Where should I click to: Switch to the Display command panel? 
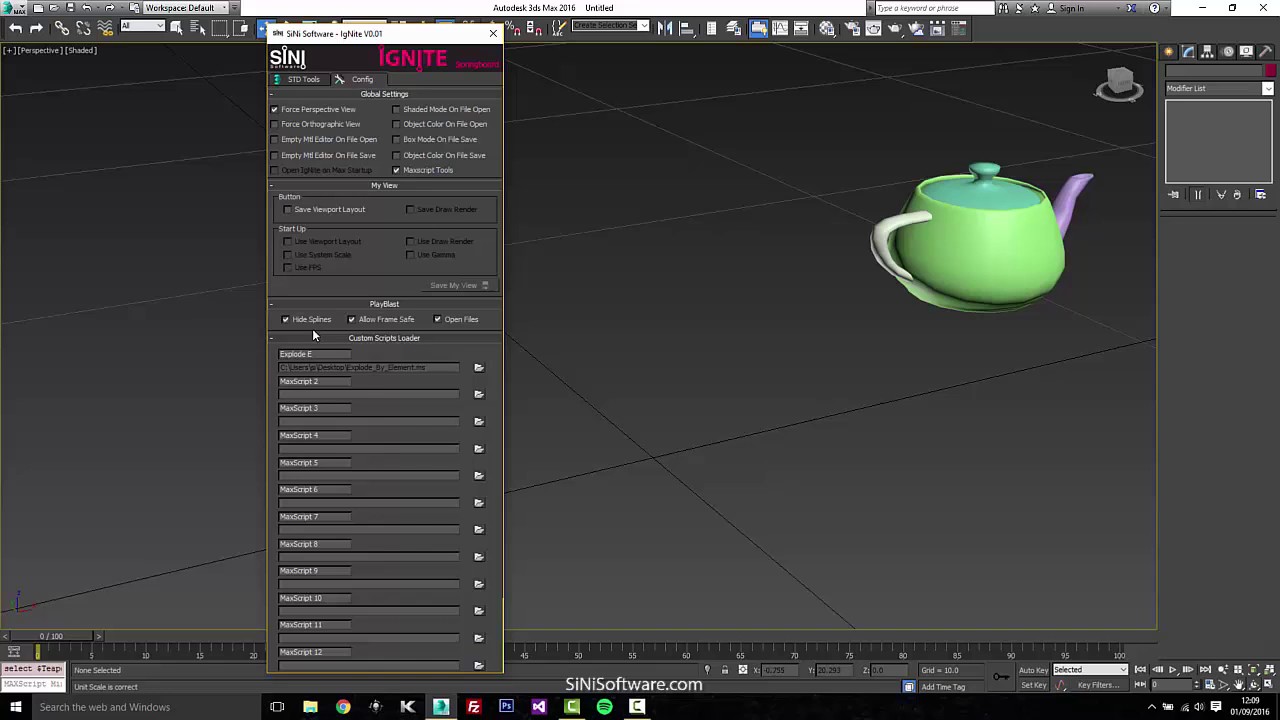pos(1246,52)
